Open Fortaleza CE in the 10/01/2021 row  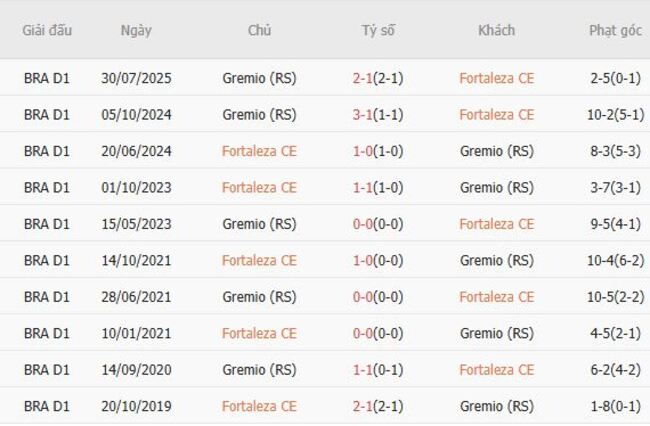[x=259, y=333]
